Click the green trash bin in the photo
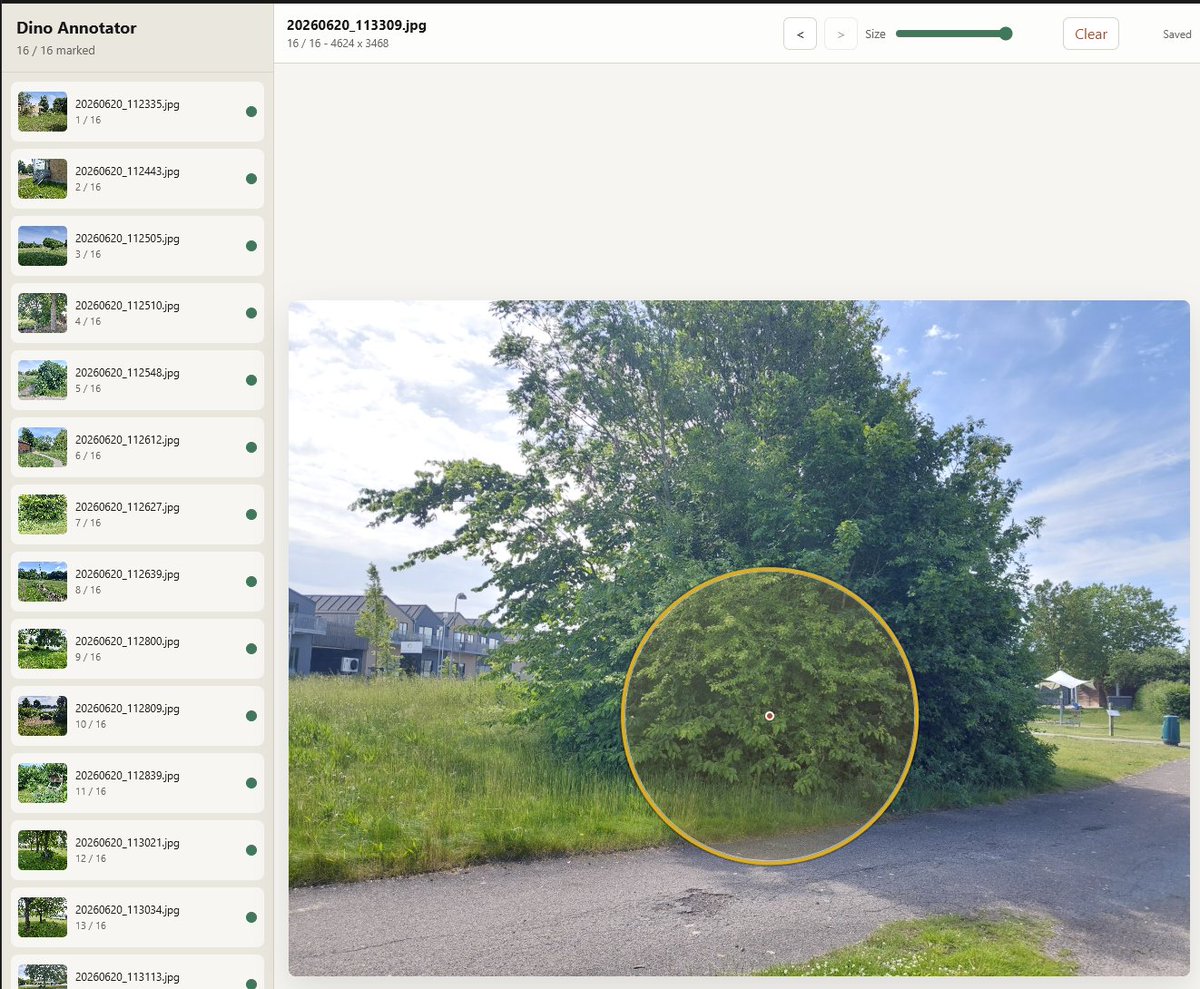This screenshot has width=1200, height=989. click(x=1170, y=730)
